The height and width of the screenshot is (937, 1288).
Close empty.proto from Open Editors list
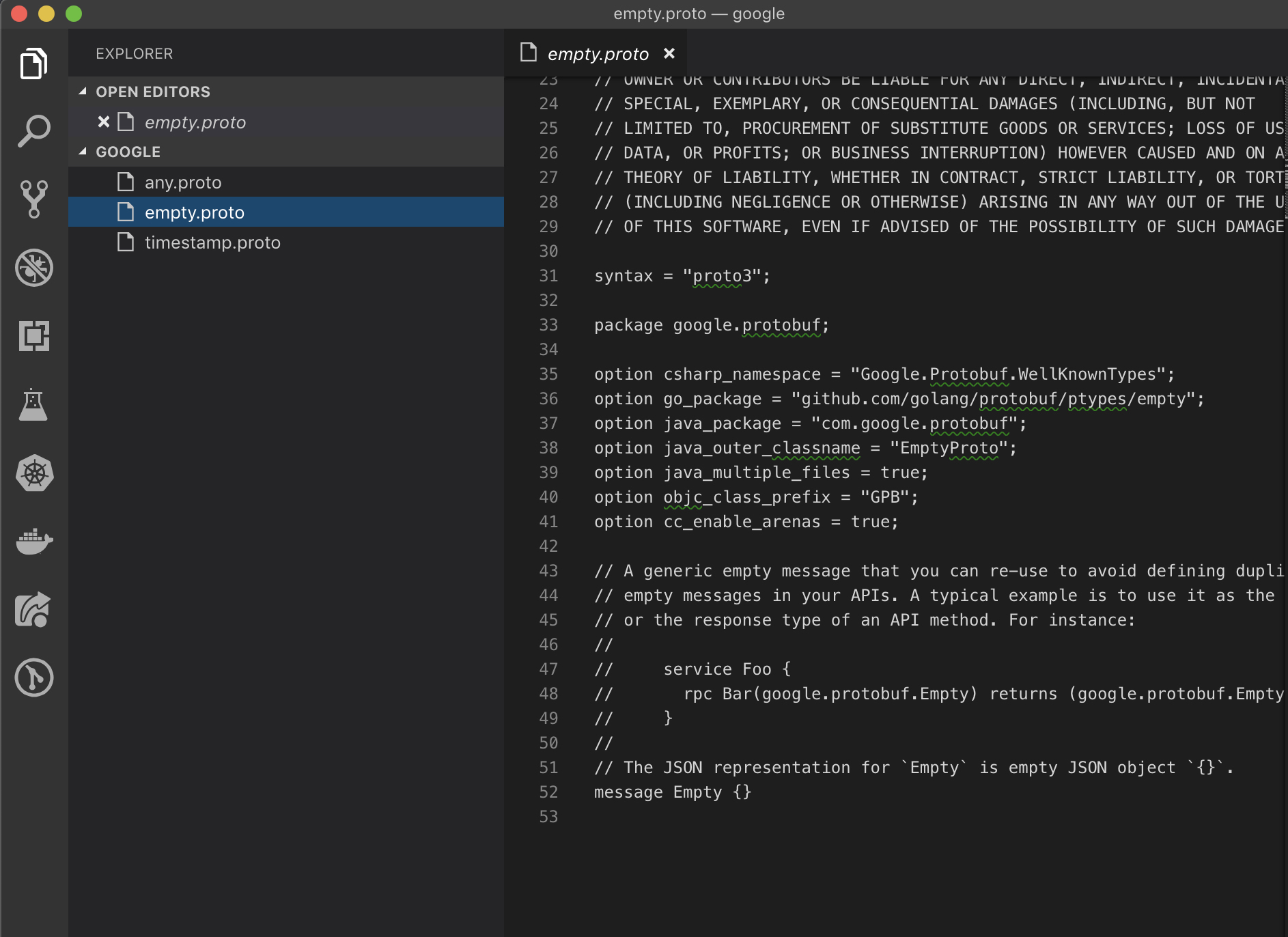click(x=104, y=122)
